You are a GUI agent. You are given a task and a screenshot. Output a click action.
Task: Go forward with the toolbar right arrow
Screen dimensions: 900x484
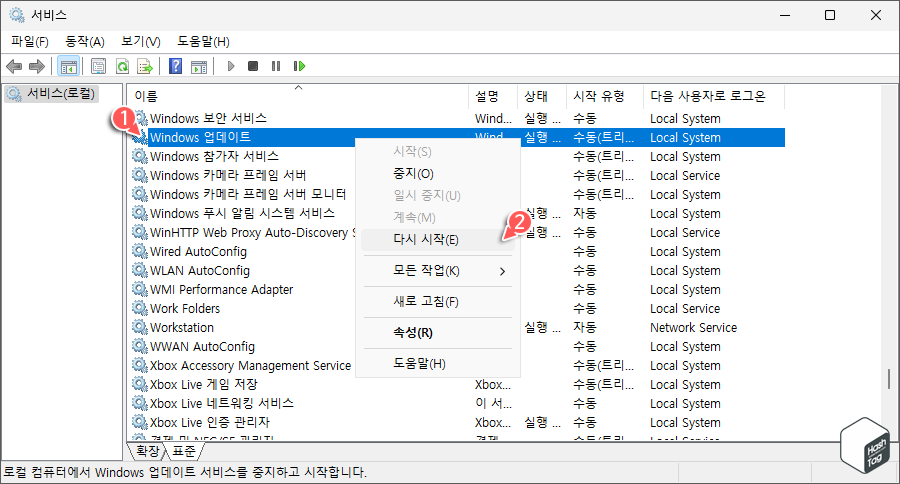[x=37, y=67]
